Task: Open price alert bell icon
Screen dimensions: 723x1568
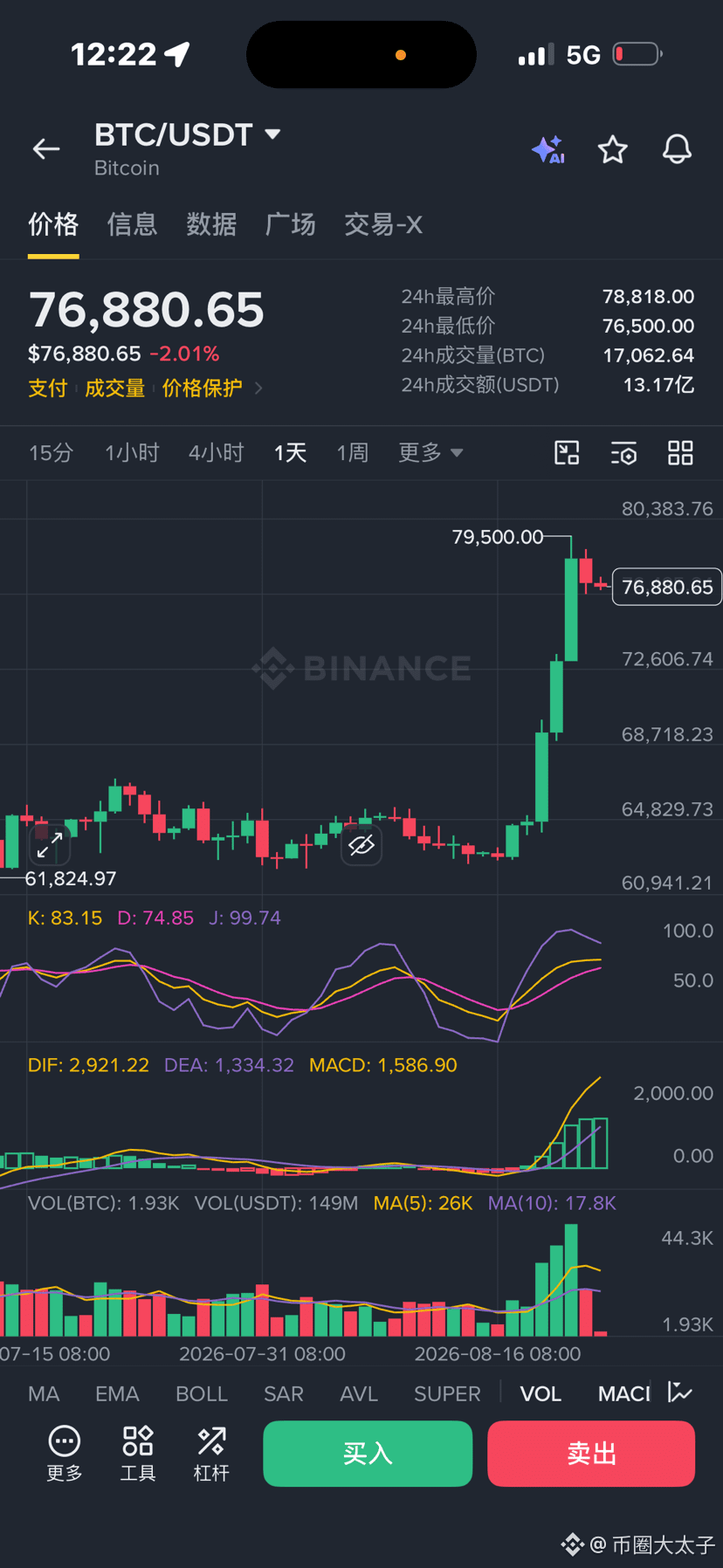Action: (677, 149)
